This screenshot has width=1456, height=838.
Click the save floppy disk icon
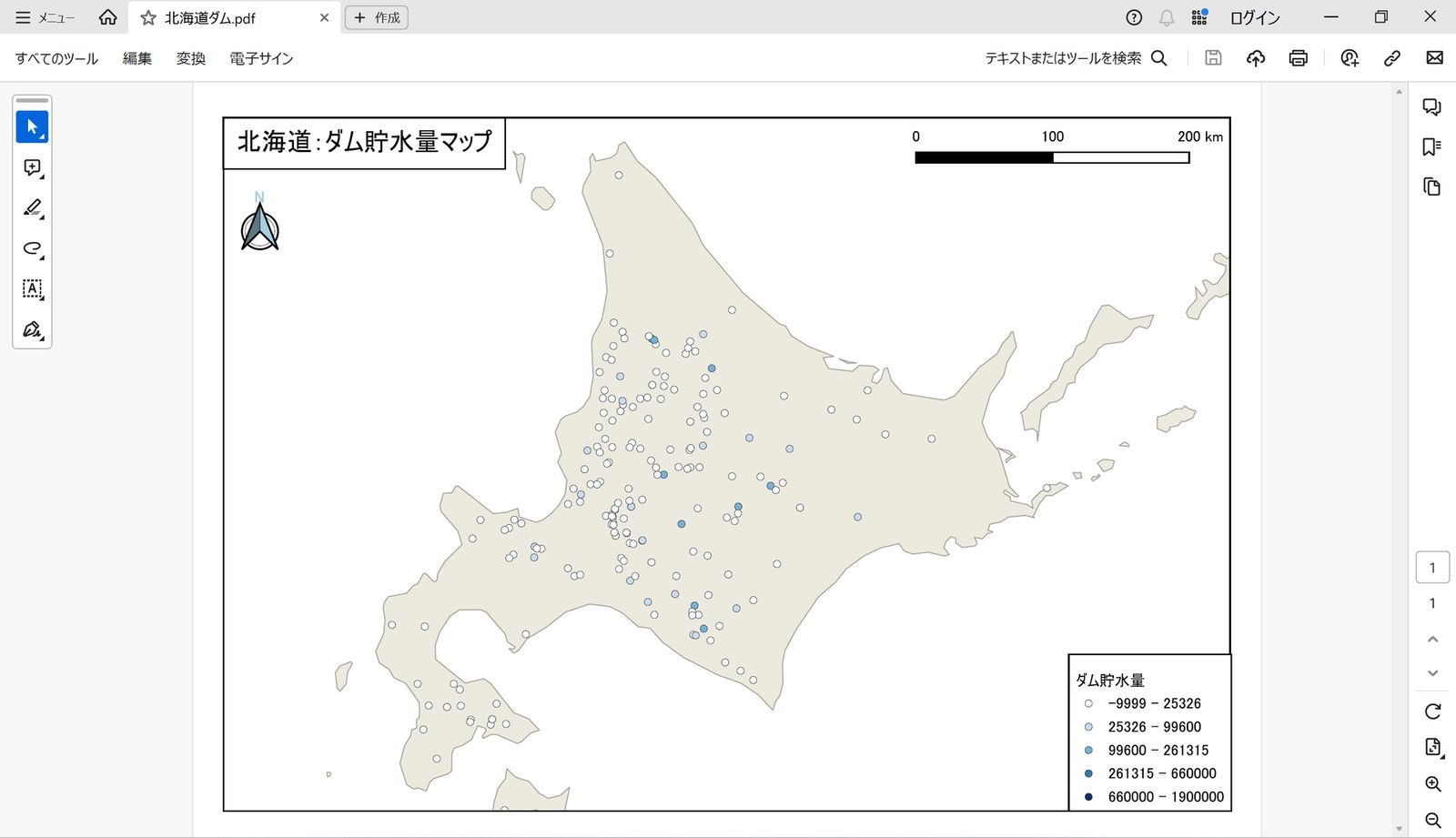[x=1213, y=58]
